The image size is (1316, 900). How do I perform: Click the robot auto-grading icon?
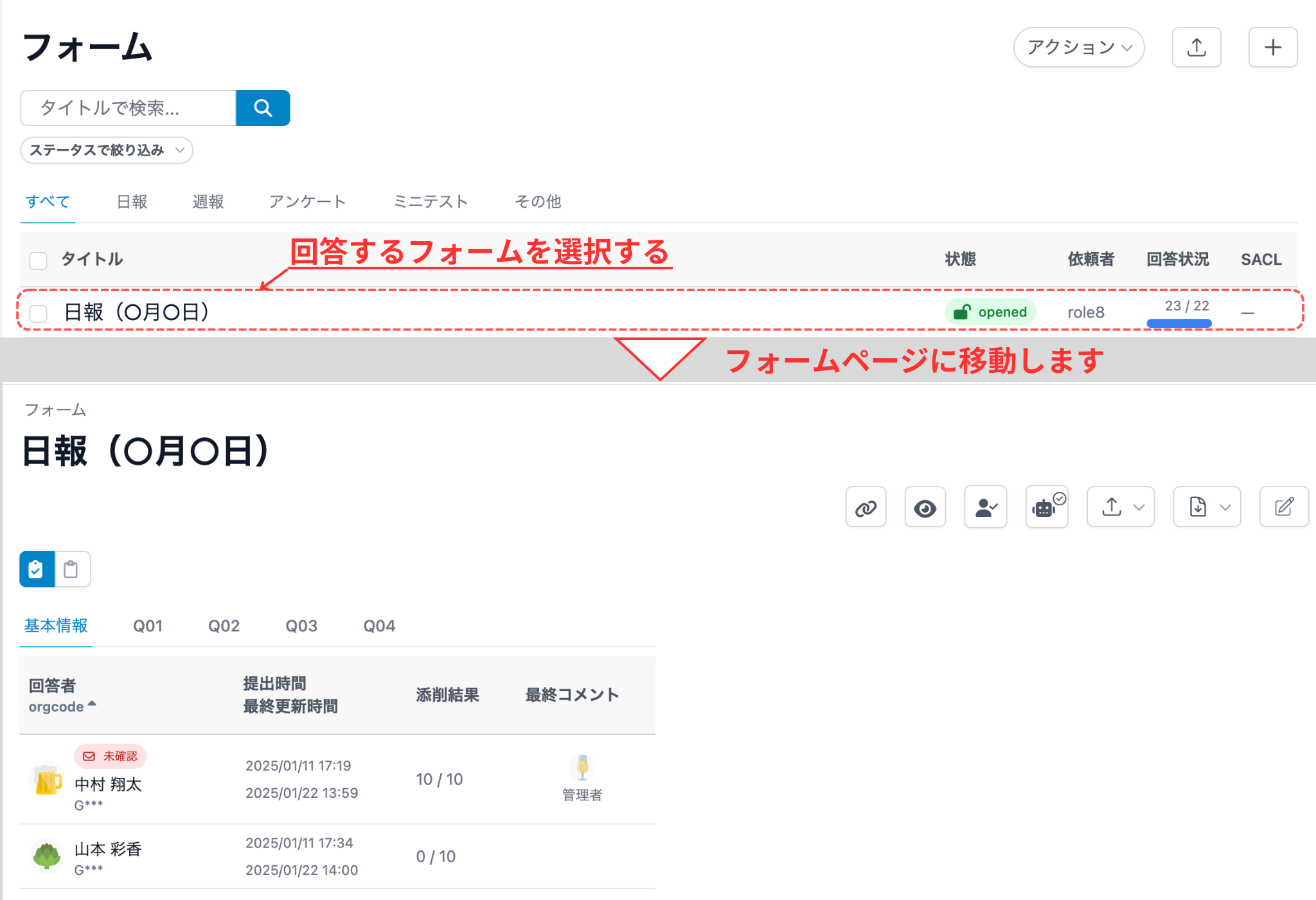coord(1046,507)
